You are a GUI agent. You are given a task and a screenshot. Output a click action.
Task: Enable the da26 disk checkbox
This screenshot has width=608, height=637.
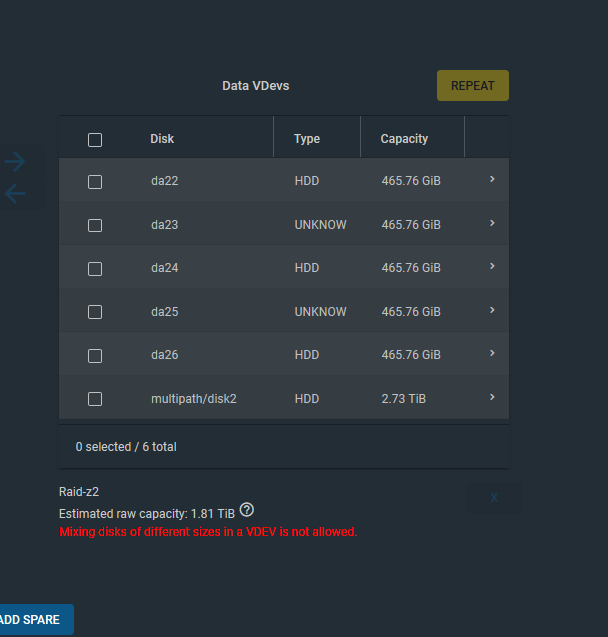[x=95, y=355]
